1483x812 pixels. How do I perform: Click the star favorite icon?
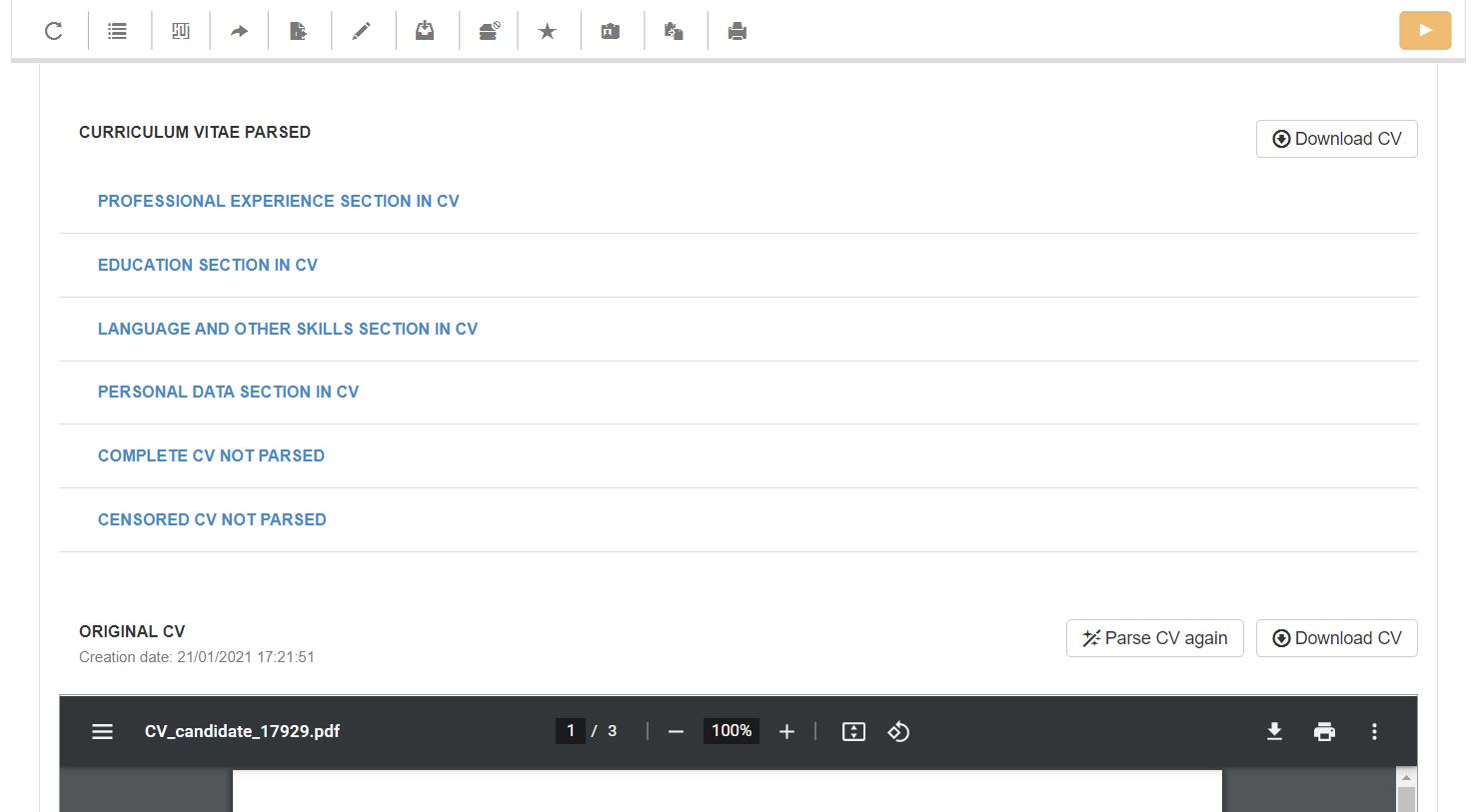pyautogui.click(x=547, y=31)
